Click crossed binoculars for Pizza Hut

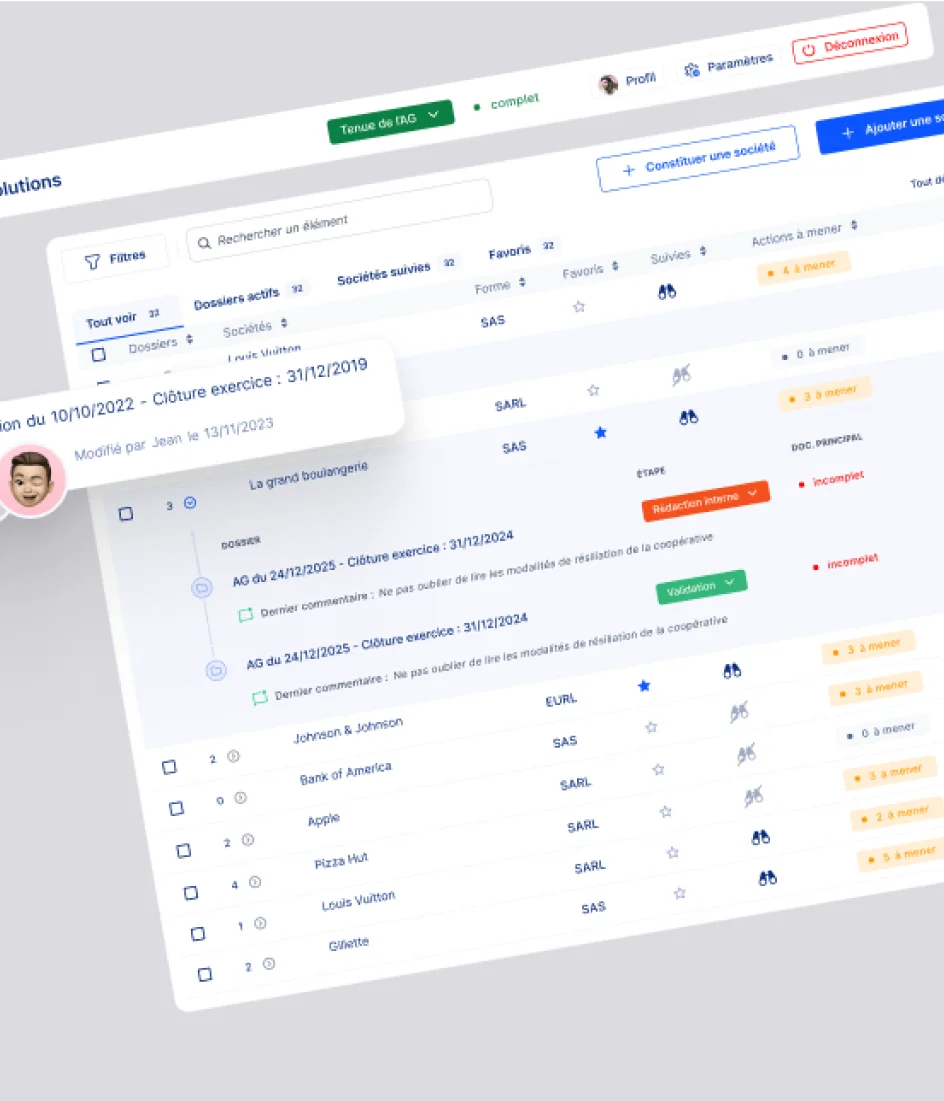[x=754, y=796]
